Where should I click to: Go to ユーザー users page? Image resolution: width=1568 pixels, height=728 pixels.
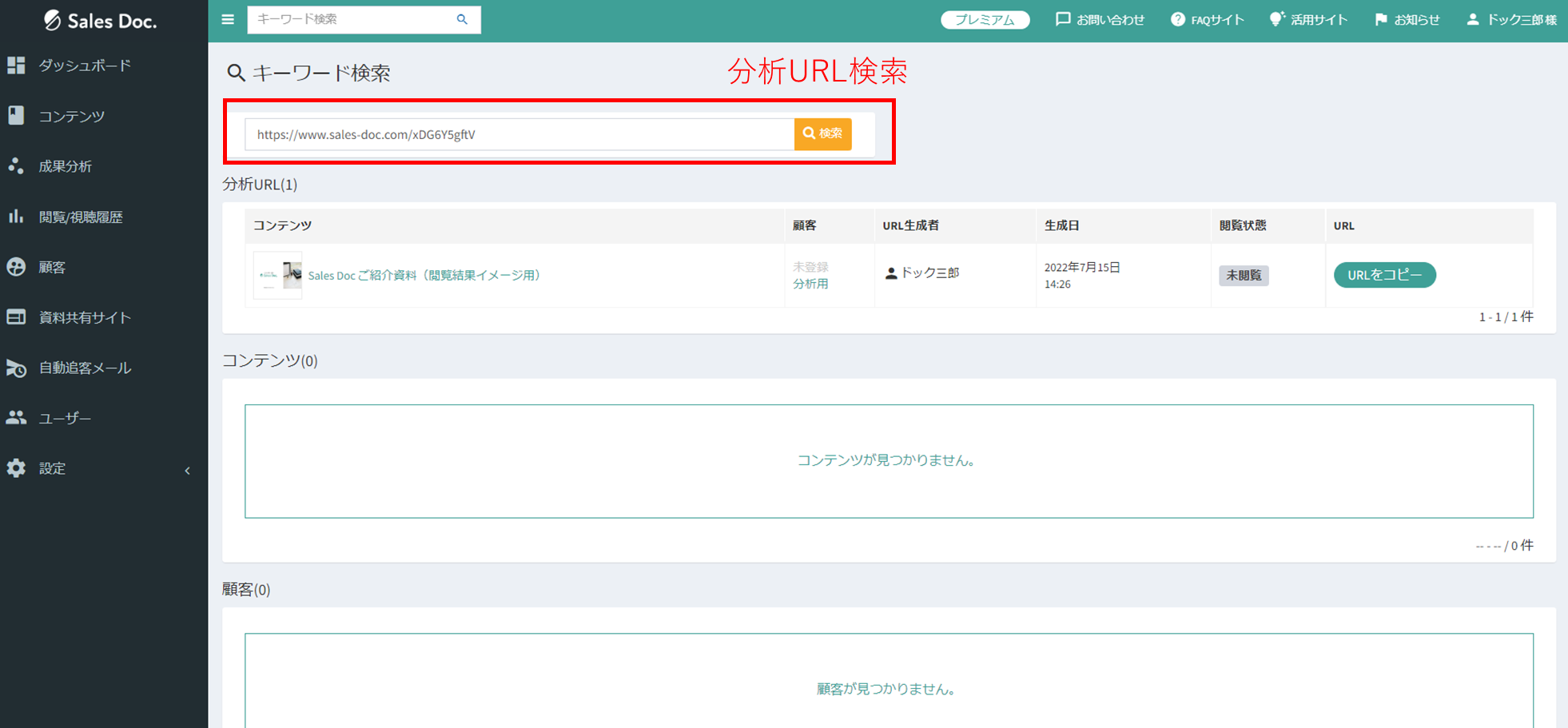[x=64, y=418]
